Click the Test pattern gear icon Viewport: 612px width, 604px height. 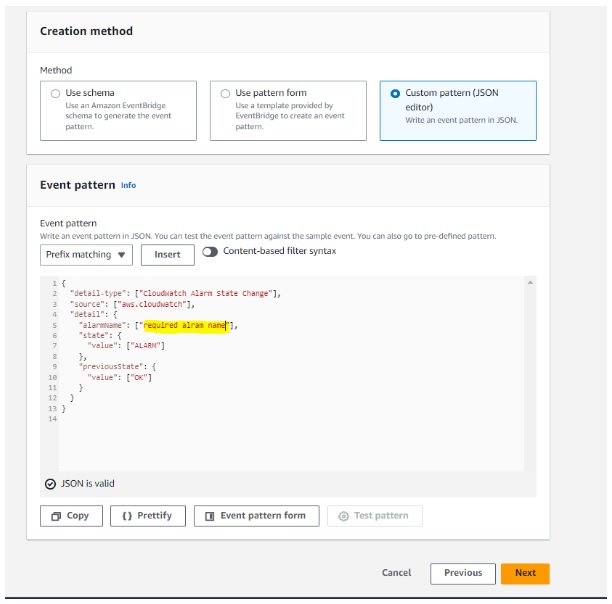pyautogui.click(x=343, y=516)
